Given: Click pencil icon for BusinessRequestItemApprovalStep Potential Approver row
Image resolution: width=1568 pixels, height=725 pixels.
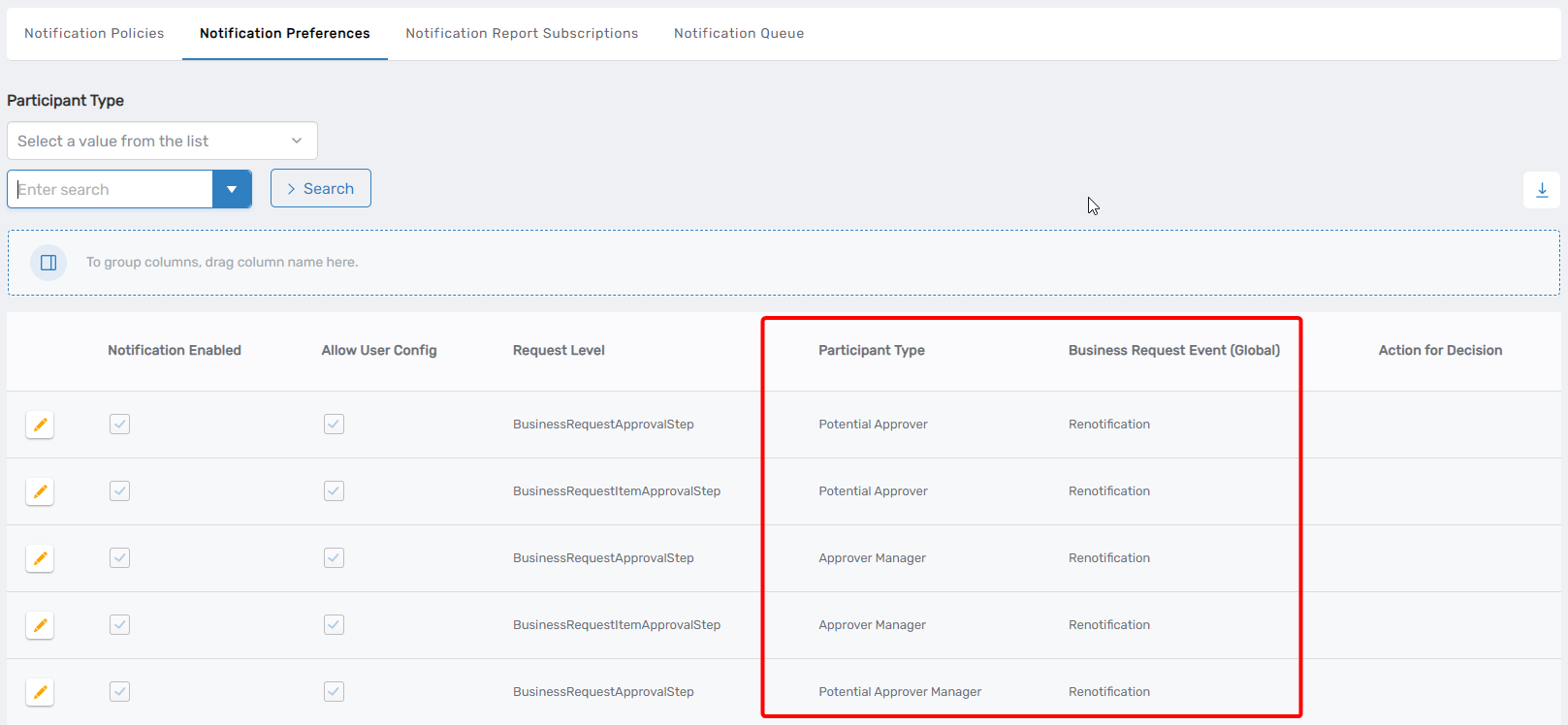Looking at the screenshot, I should (40, 491).
